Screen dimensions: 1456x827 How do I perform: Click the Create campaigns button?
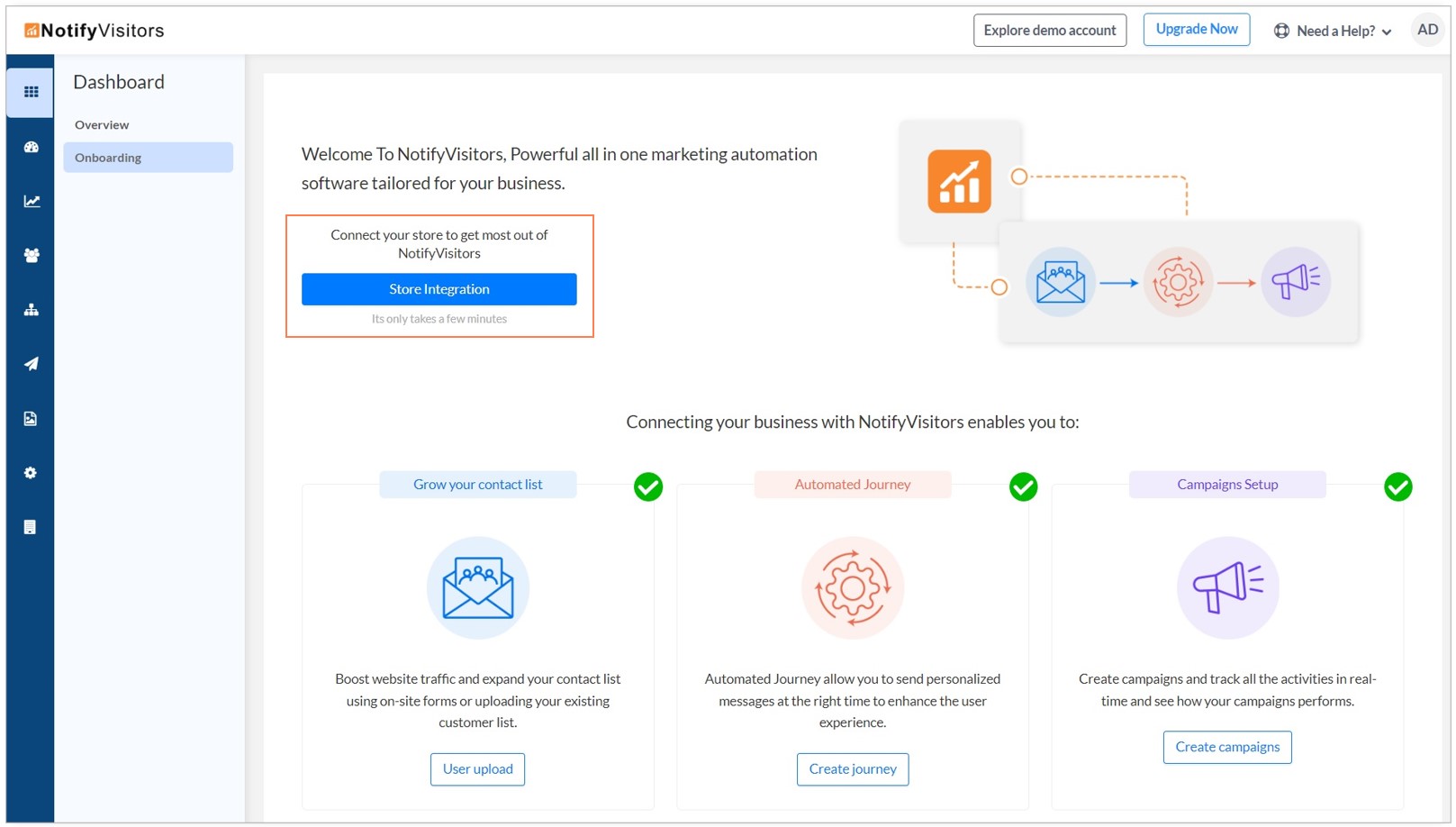[1227, 748]
